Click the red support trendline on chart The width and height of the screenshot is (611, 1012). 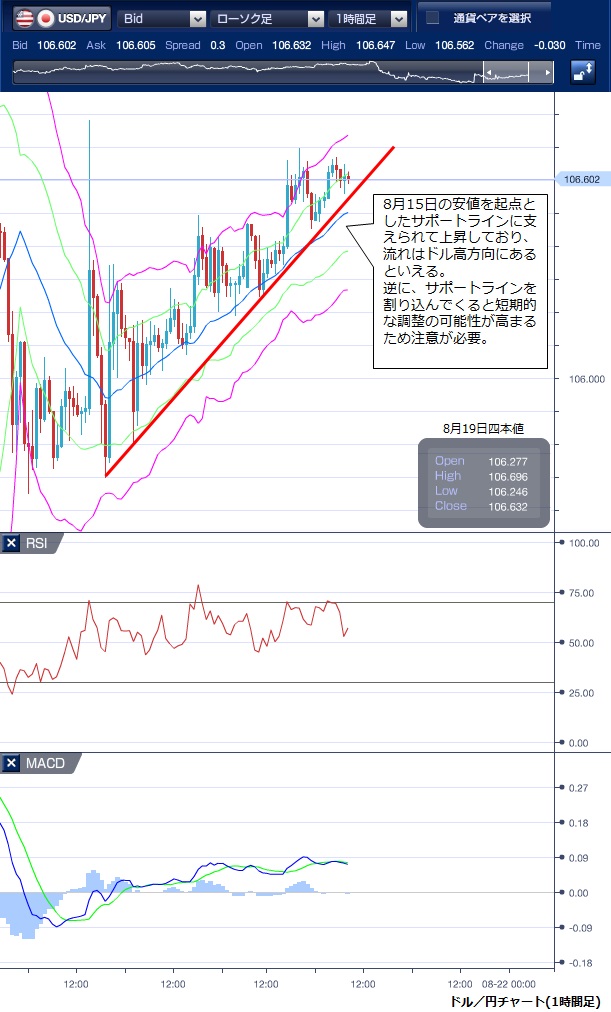250,310
